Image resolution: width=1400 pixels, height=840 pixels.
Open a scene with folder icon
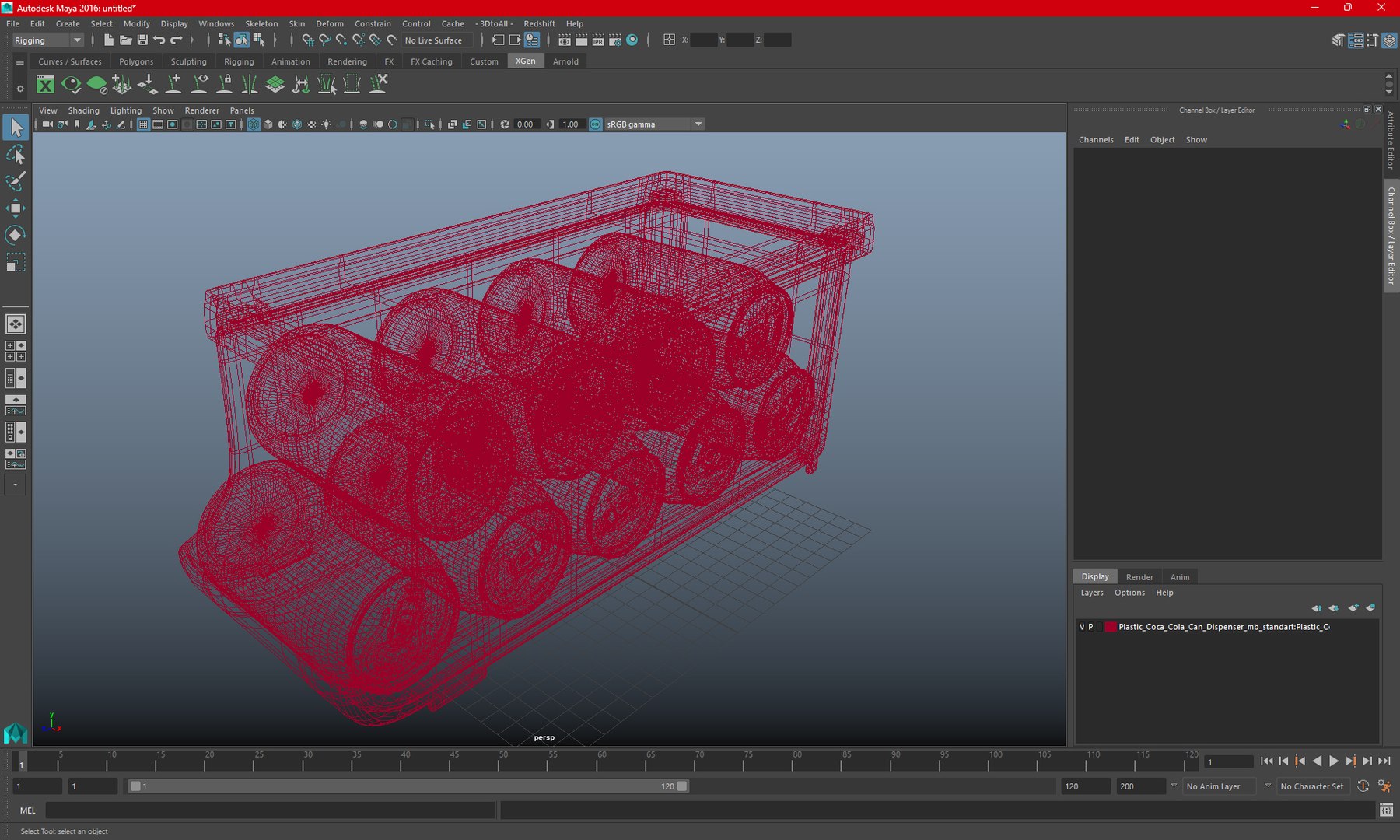point(125,40)
